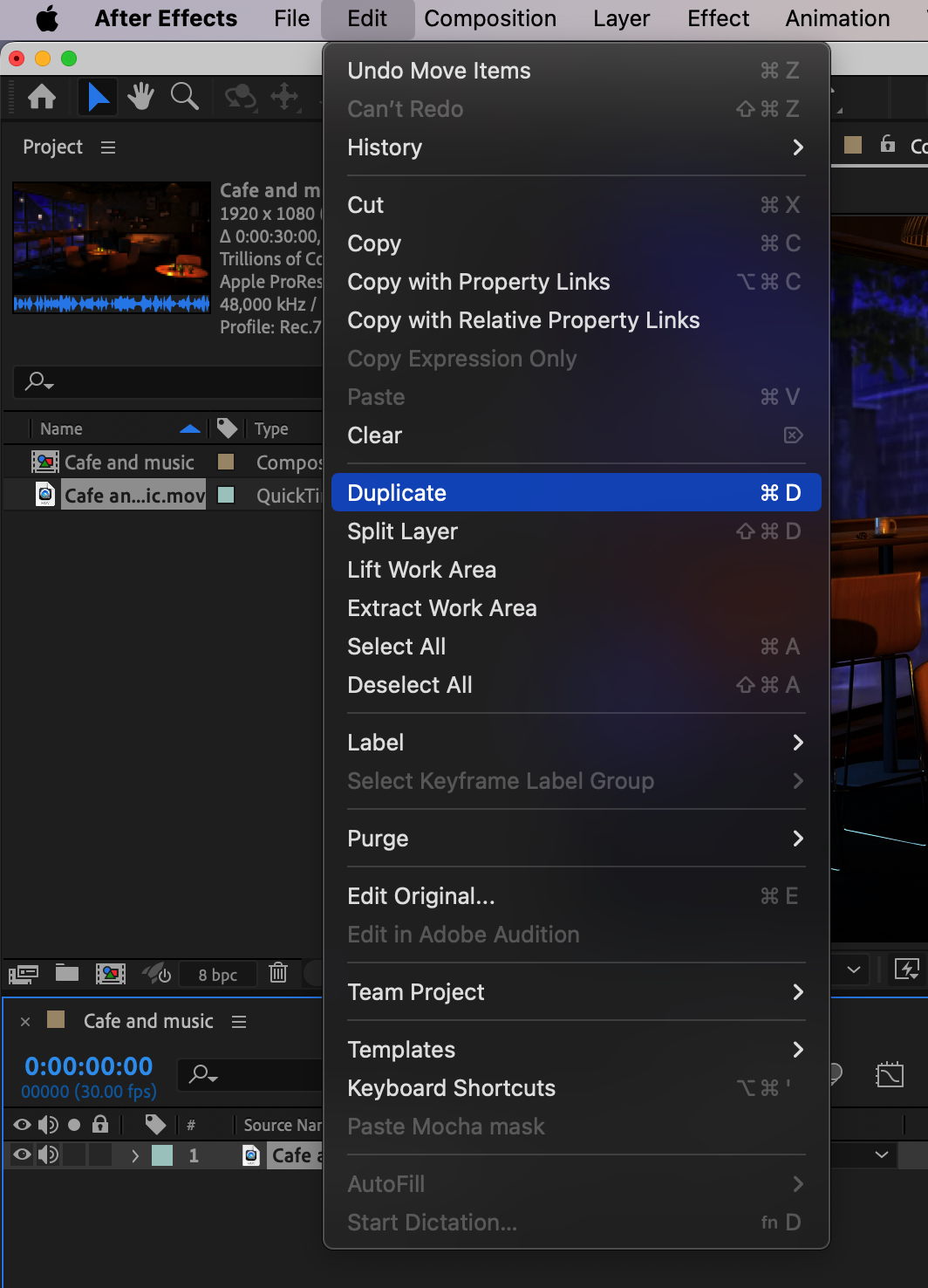The height and width of the screenshot is (1288, 928).
Task: Toggle video visibility of layer 1
Action: coord(23,1154)
